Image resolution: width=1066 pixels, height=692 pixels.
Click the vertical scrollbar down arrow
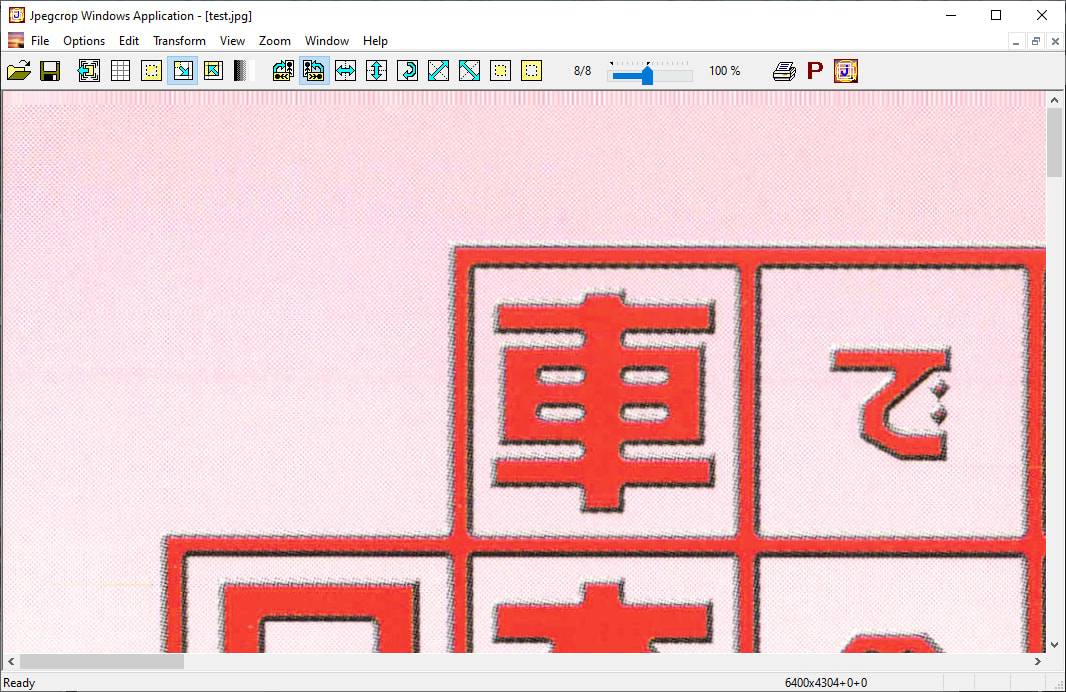[x=1055, y=645]
